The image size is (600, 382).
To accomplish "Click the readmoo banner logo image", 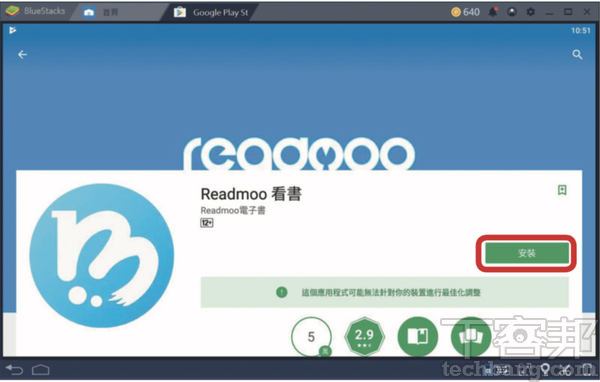I will 299,154.
